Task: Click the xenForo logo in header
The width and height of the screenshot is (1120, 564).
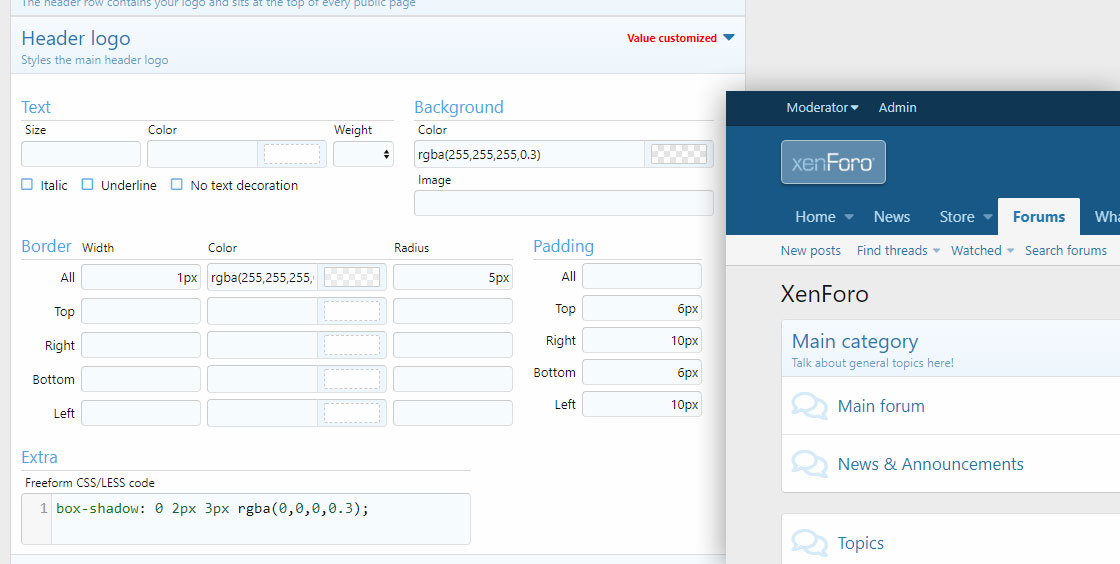Action: (833, 162)
